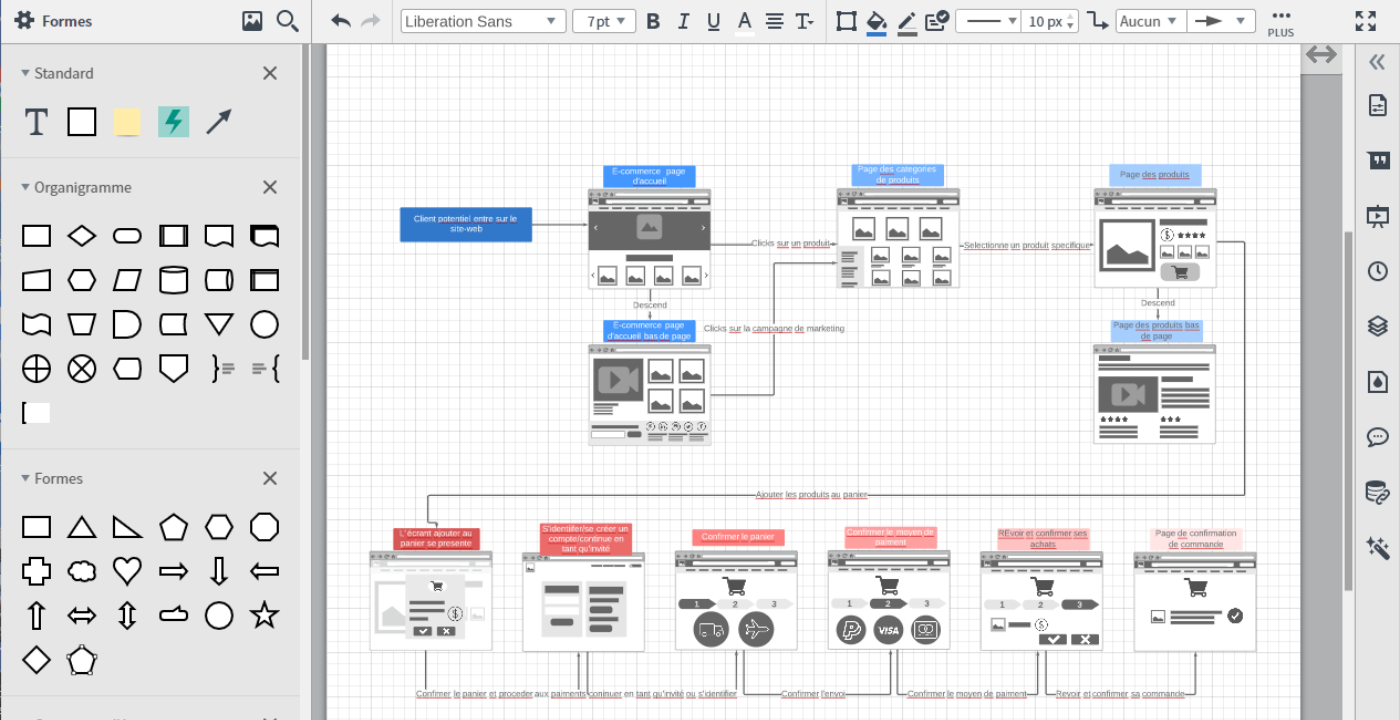This screenshot has width=1400, height=720.
Task: Open the Layers panel from right sidebar
Action: click(1377, 325)
